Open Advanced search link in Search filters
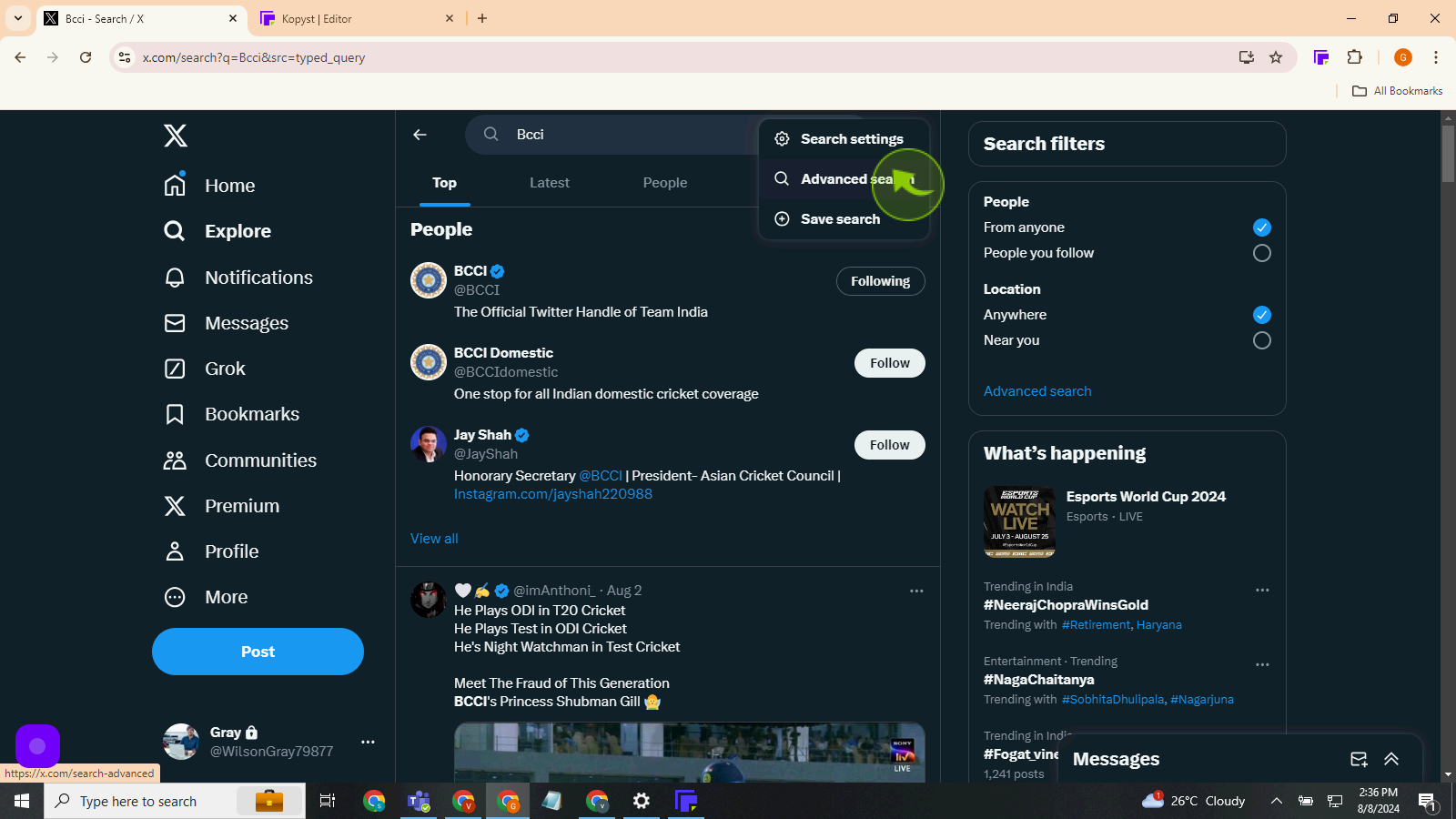 click(x=1037, y=391)
